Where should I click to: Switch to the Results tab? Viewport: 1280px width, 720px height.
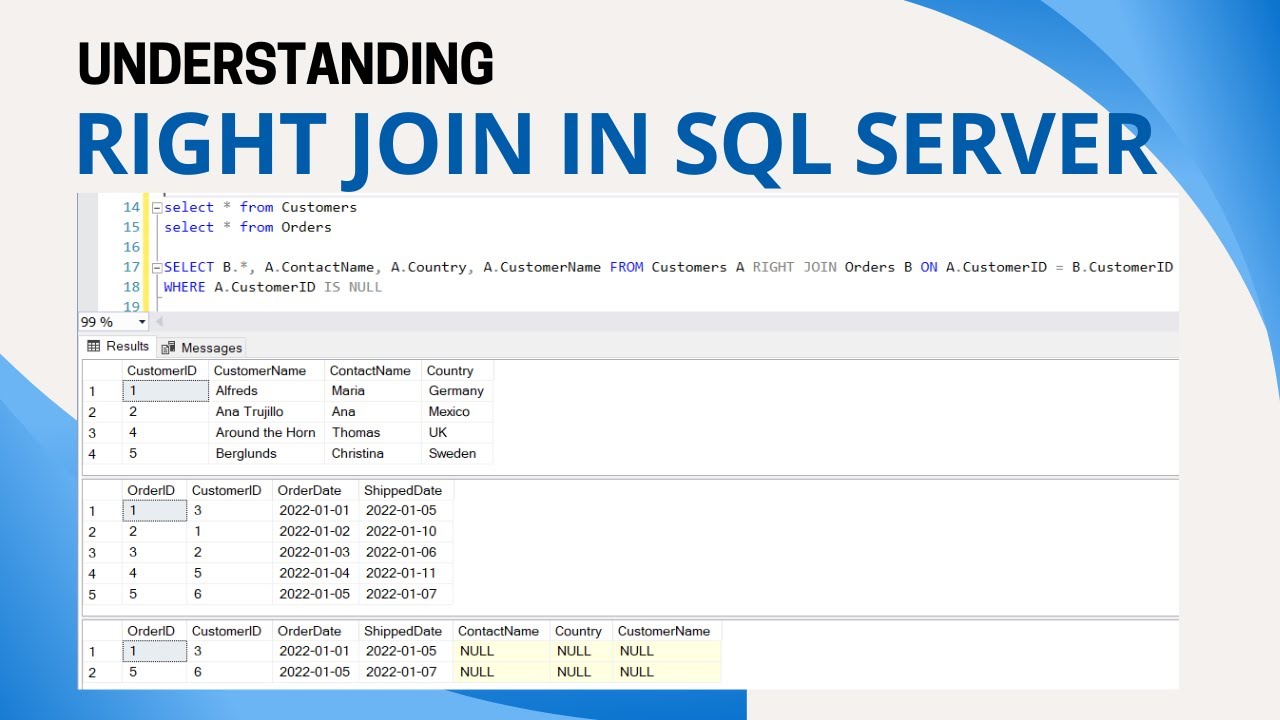(118, 346)
